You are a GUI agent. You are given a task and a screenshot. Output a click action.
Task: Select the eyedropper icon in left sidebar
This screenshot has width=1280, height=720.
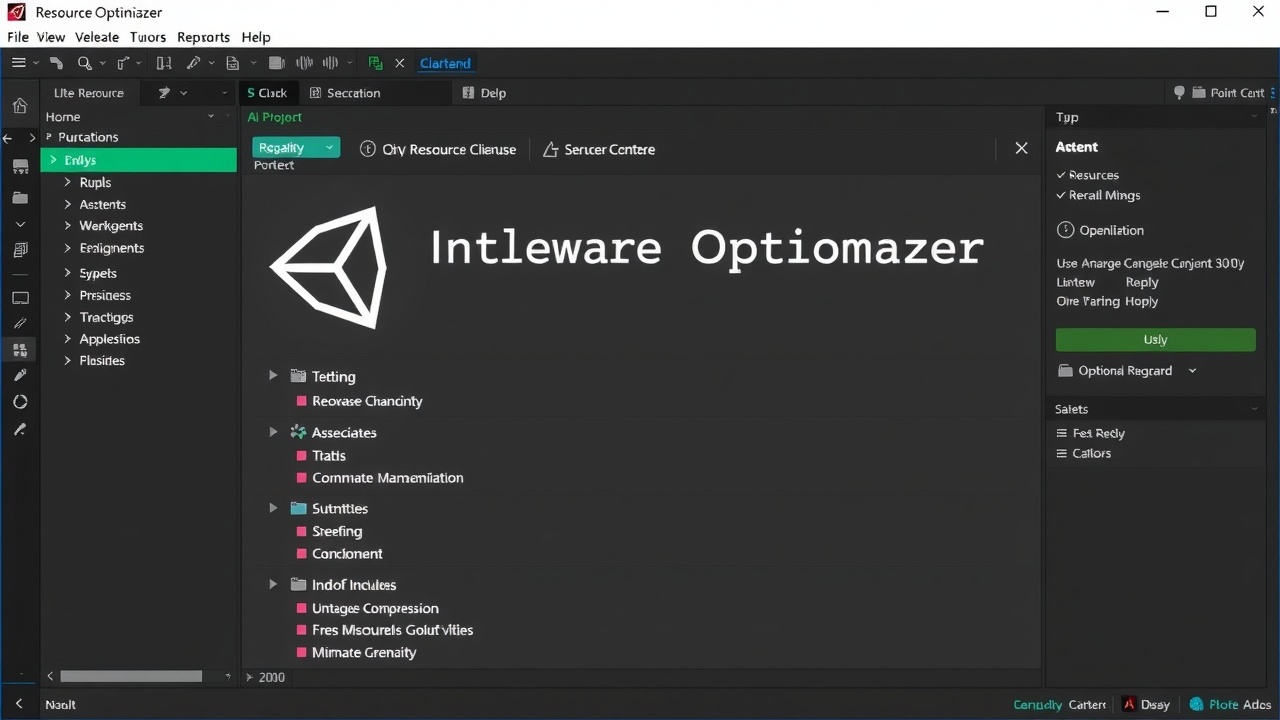point(20,429)
